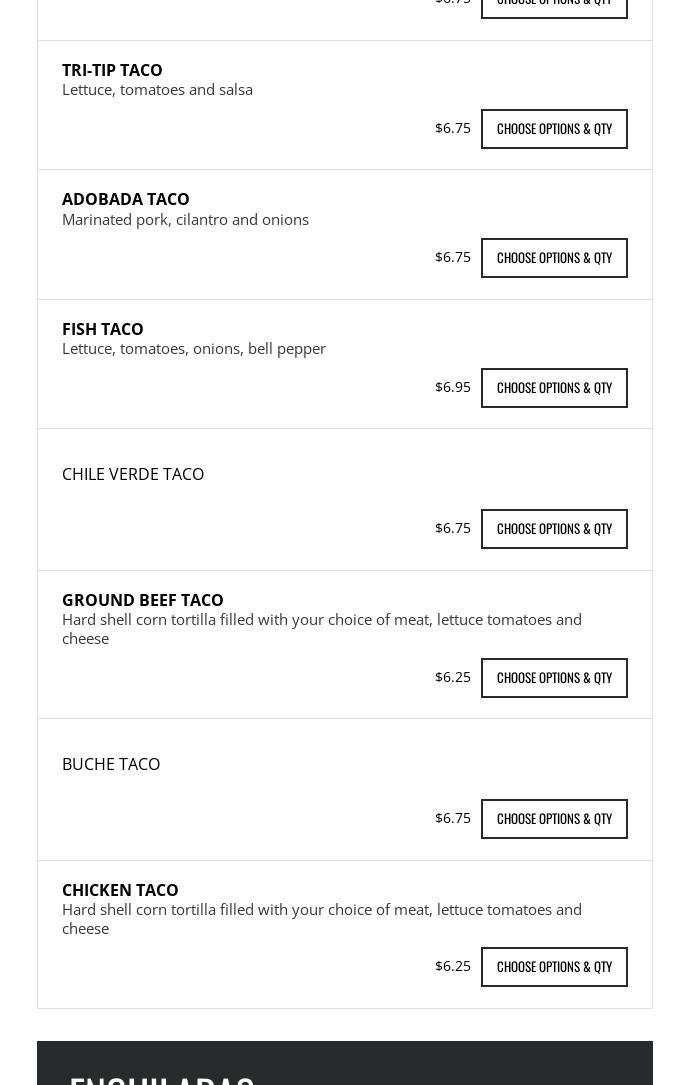
Task: Select the Buche Taco name
Action: (x=111, y=764)
